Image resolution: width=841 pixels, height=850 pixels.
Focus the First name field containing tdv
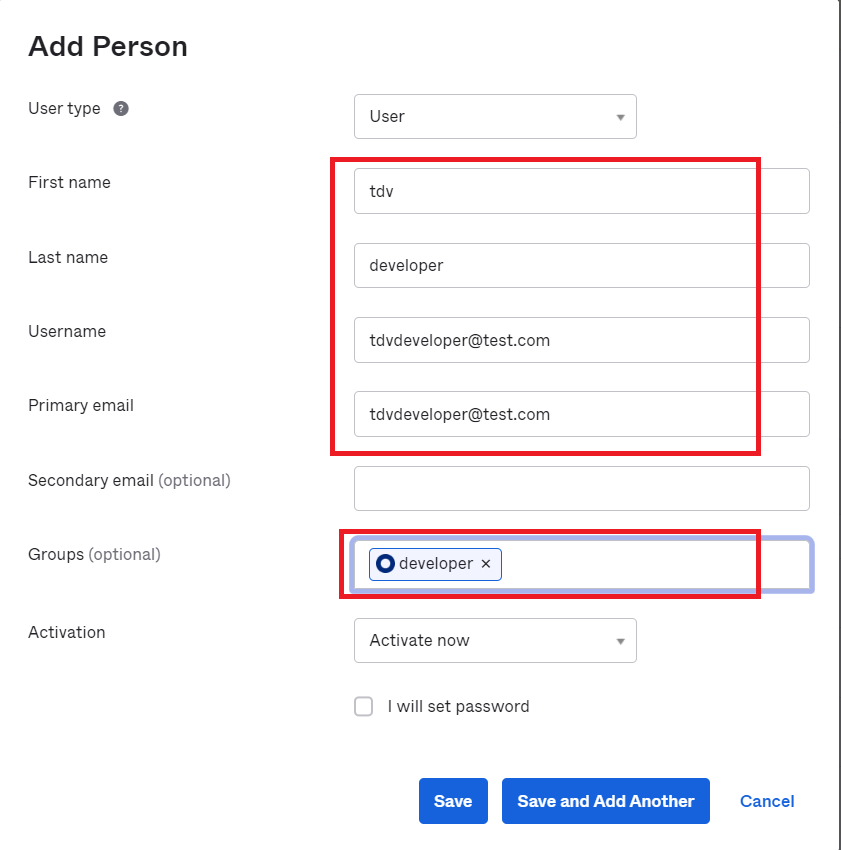pyautogui.click(x=582, y=191)
